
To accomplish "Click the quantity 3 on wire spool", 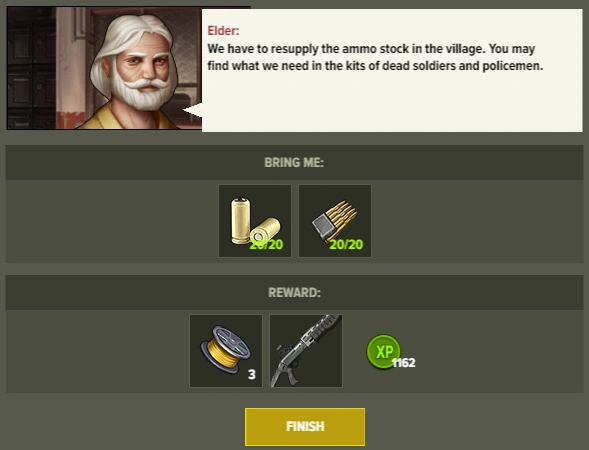I will (252, 374).
